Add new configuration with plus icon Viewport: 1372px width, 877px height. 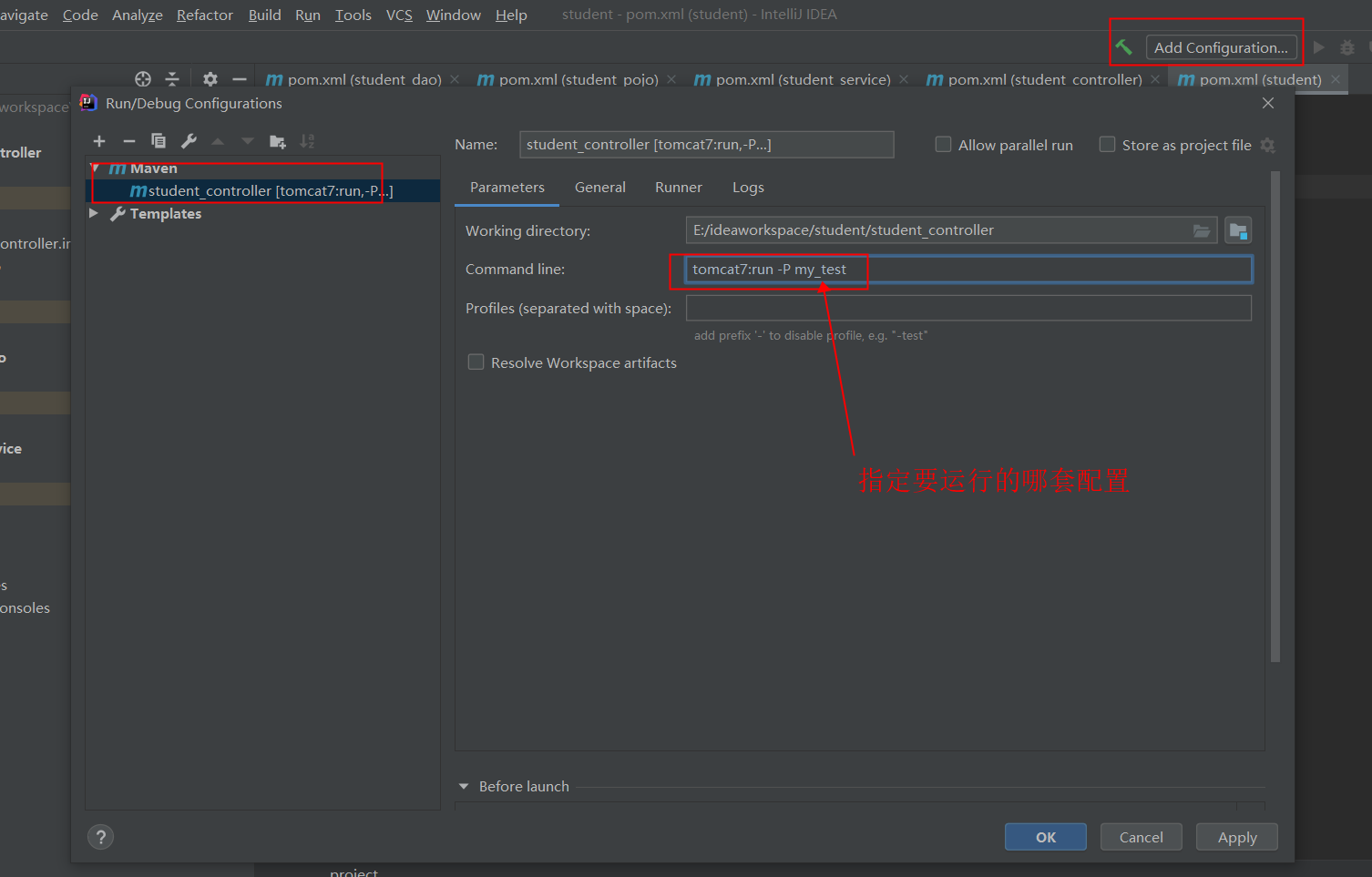click(x=99, y=141)
